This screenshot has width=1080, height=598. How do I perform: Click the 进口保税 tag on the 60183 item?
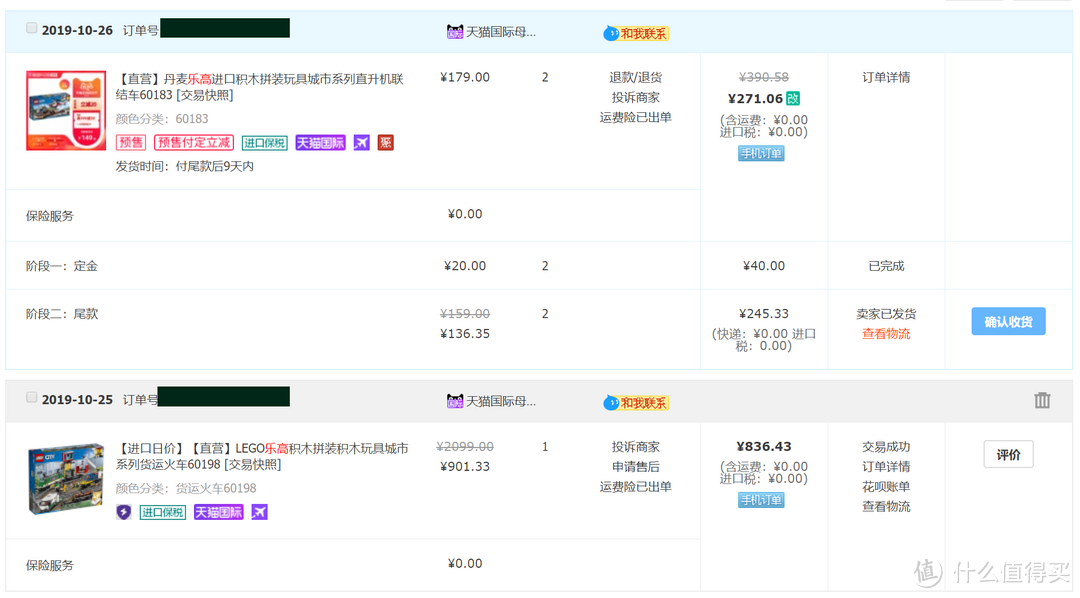click(264, 143)
